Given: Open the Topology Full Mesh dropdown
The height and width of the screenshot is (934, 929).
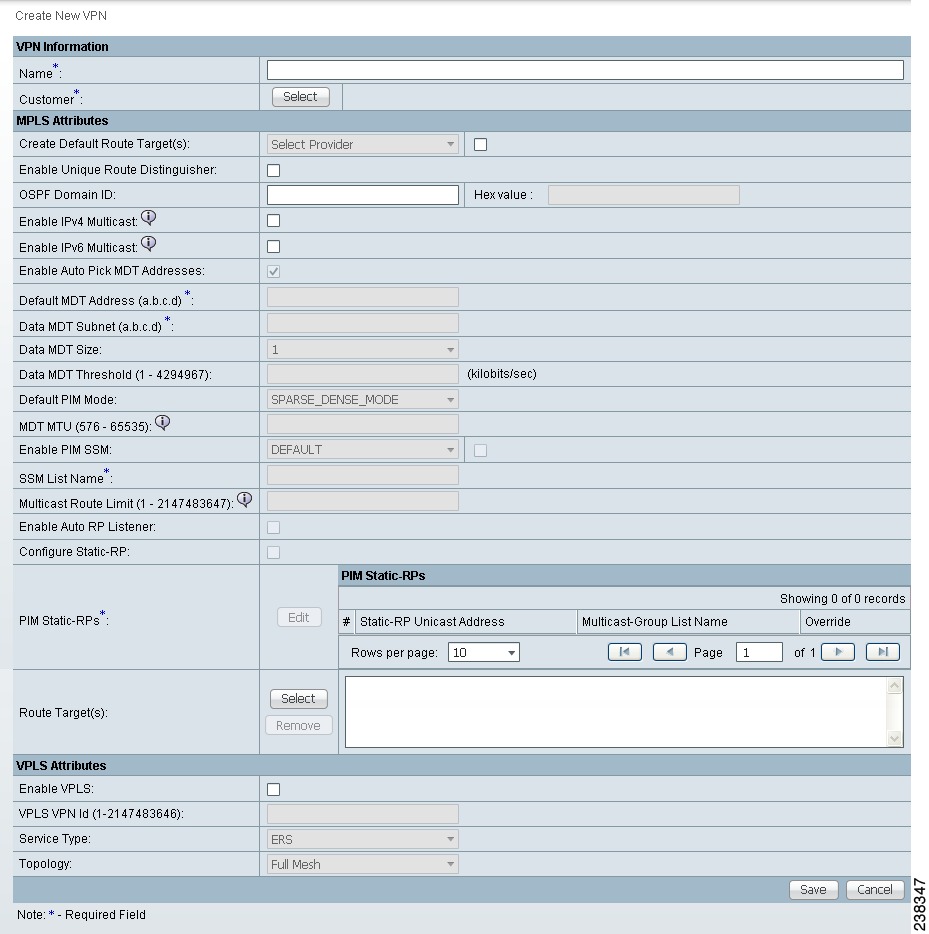Looking at the screenshot, I should click(363, 864).
